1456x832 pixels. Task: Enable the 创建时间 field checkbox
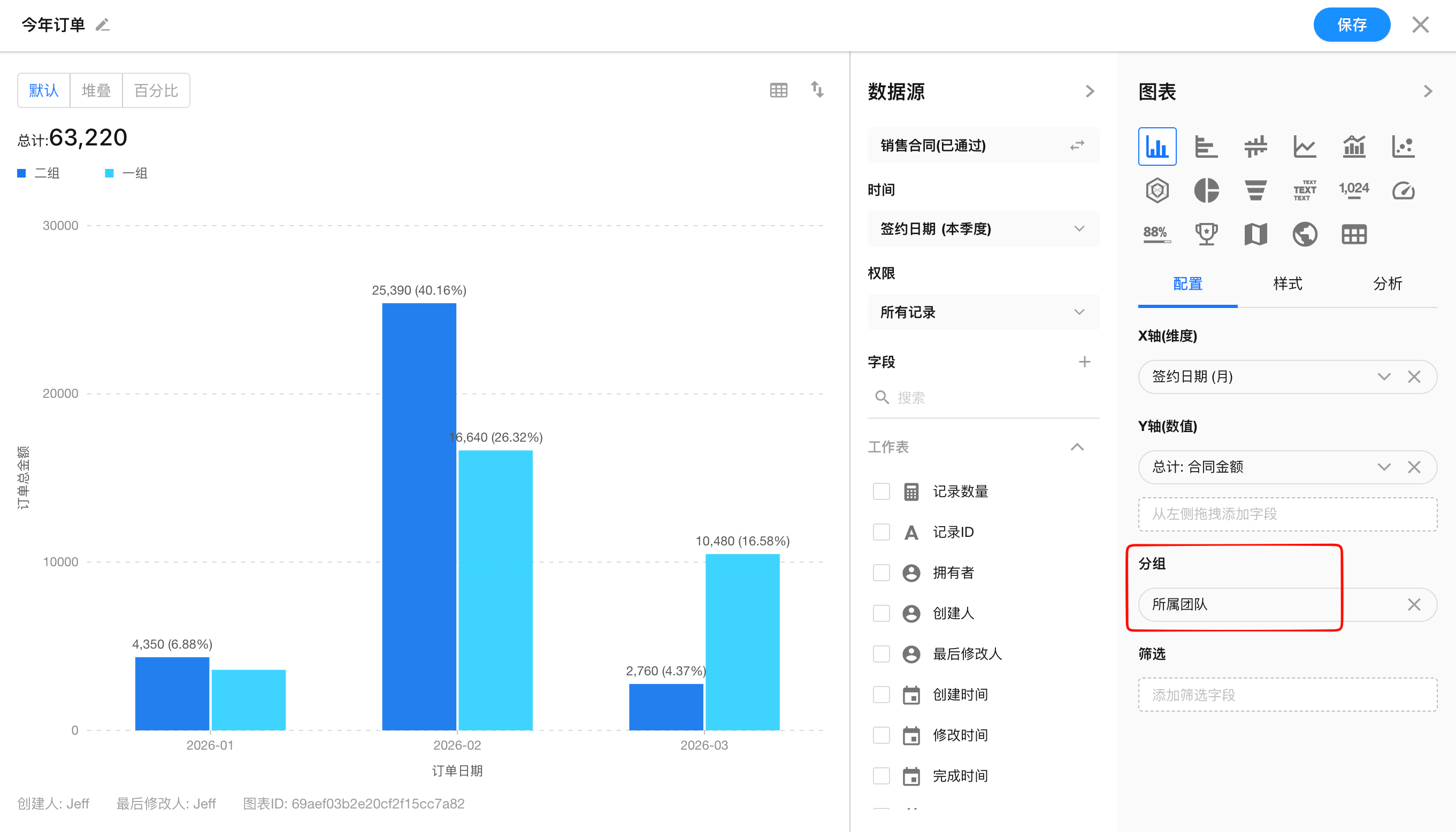coord(881,694)
